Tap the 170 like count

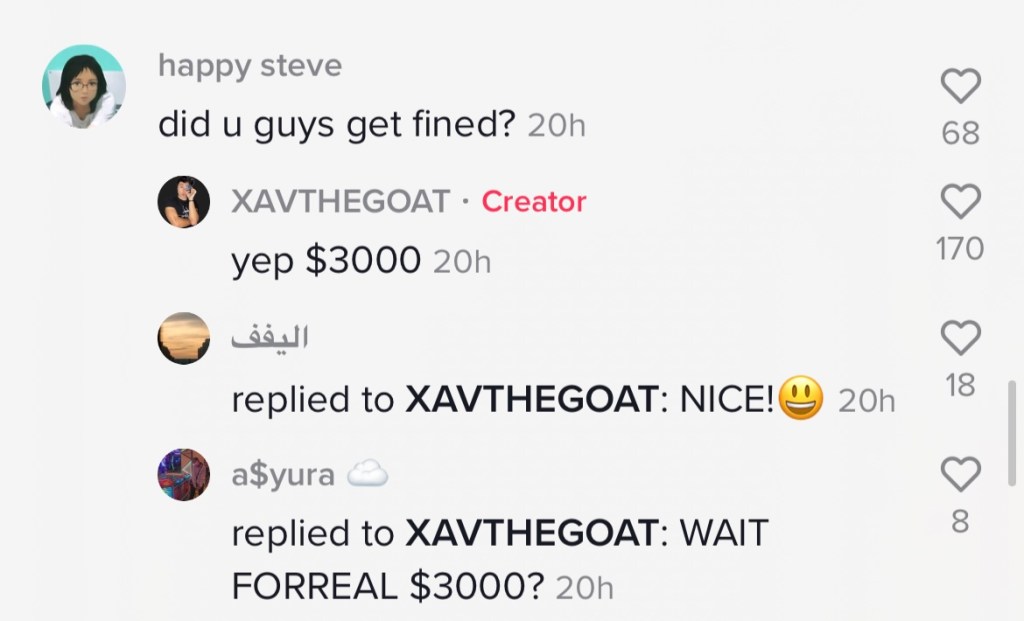[960, 249]
